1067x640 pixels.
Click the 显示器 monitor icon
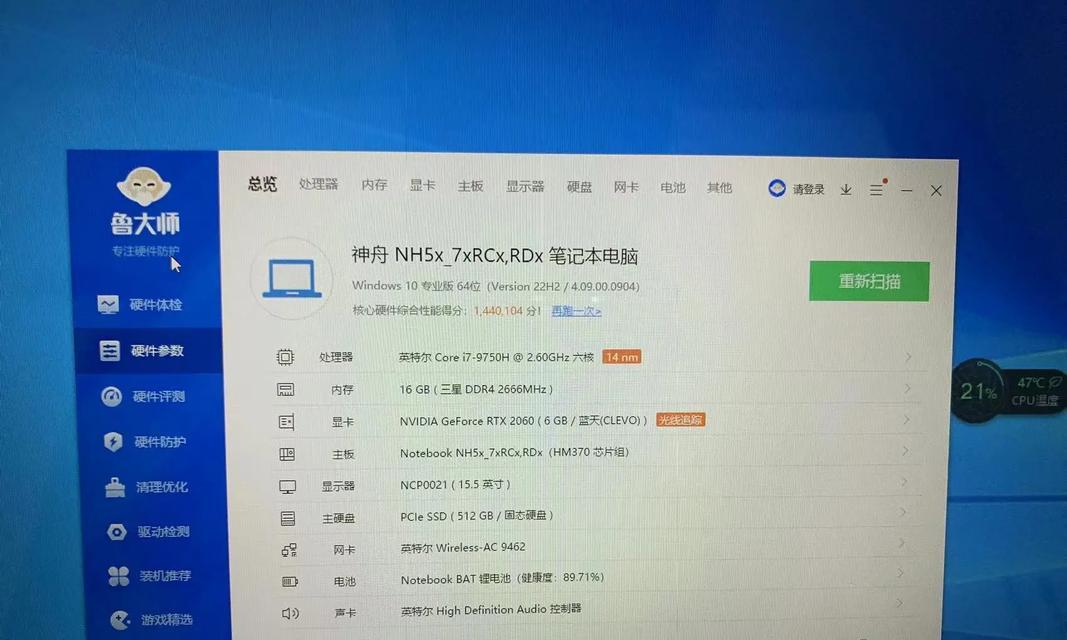tap(287, 487)
